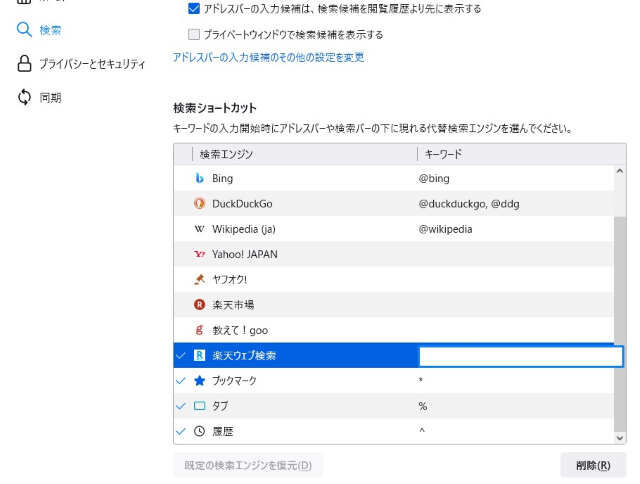The image size is (640, 484).
Task: Click the list scrollbar down arrow
Action: tap(620, 438)
